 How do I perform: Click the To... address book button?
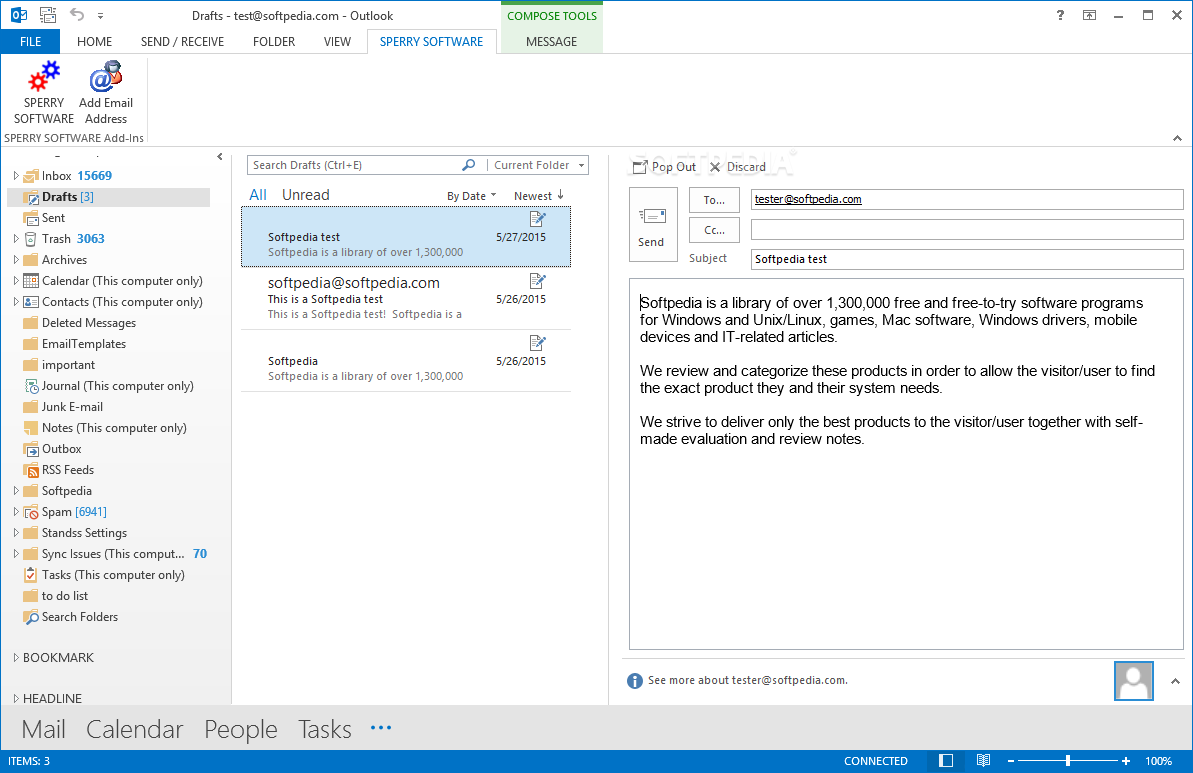pos(714,200)
